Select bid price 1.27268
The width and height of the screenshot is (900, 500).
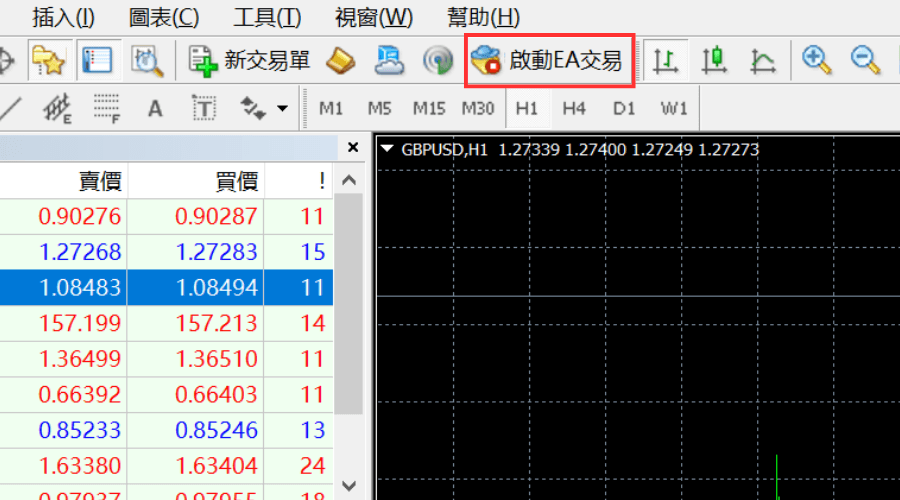79,252
